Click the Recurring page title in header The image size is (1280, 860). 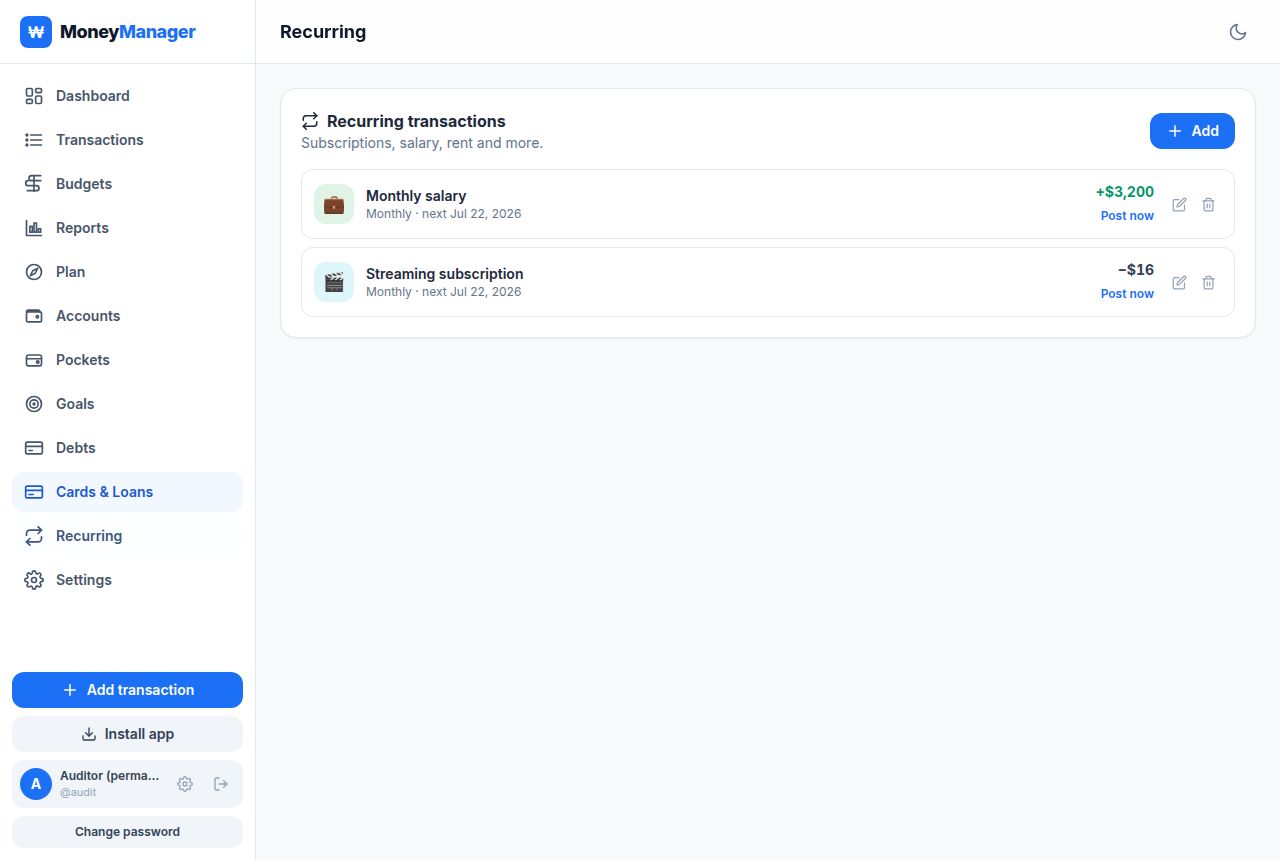point(323,32)
